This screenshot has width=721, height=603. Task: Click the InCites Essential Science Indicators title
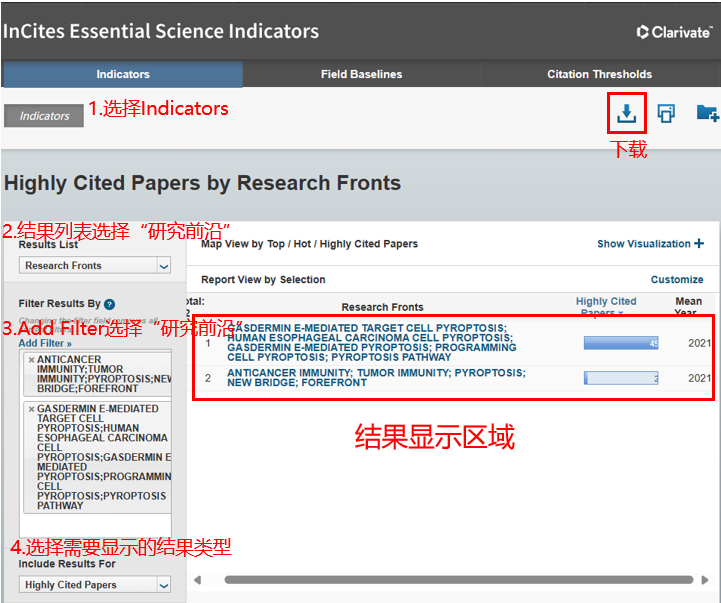coord(160,31)
